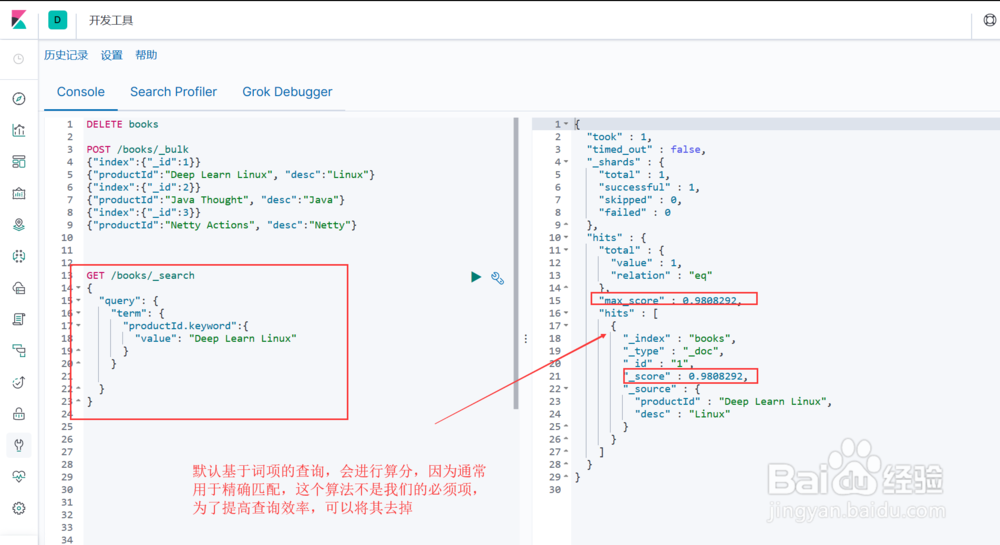Click the "_index" : "books" response line
The width and height of the screenshot is (1000, 545).
click(680, 338)
